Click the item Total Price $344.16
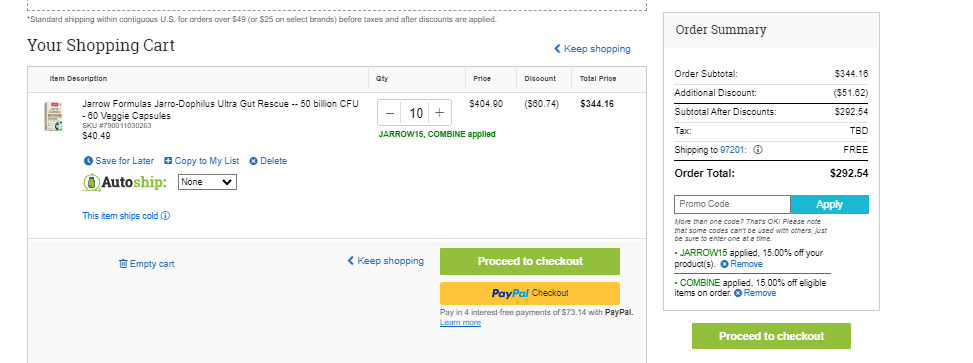 pos(597,104)
